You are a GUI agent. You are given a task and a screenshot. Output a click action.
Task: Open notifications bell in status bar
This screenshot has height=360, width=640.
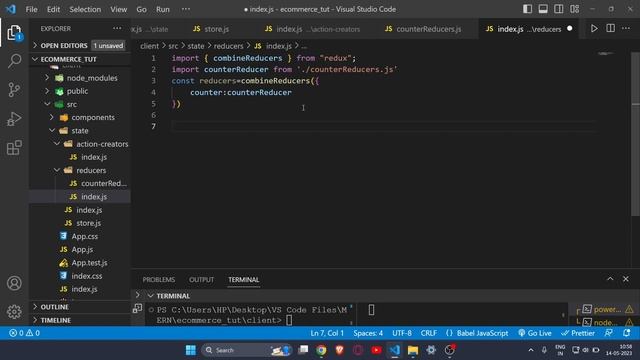(x=627, y=333)
